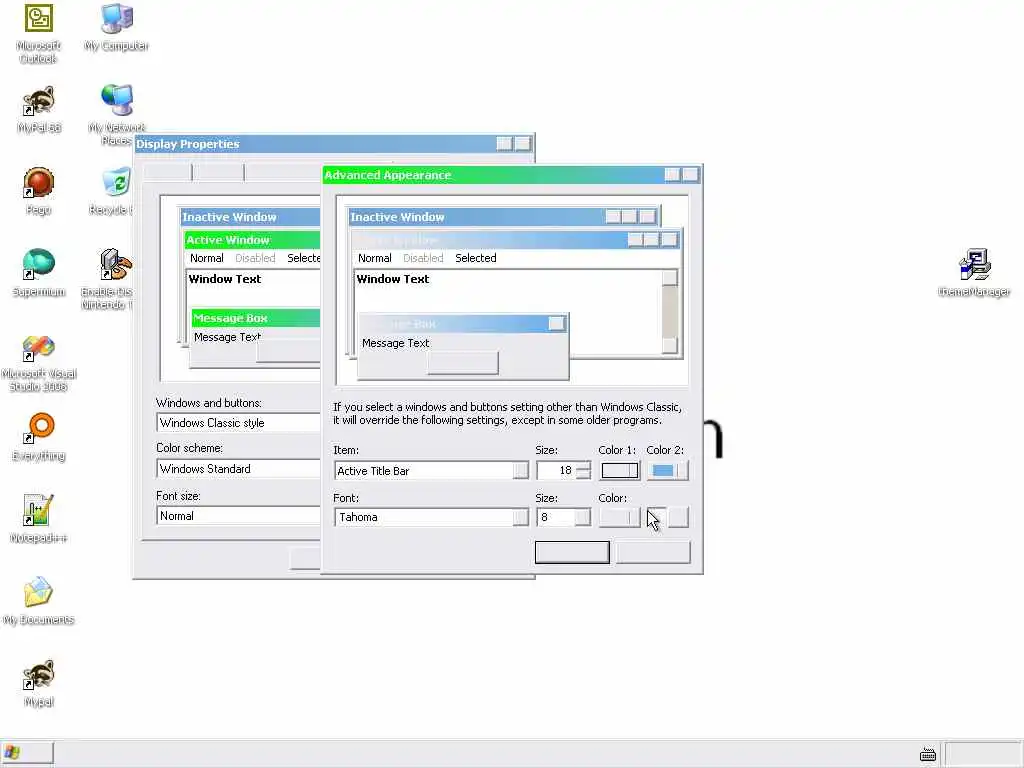Click the Cancel button in Advanced Appearance
This screenshot has width=1024, height=768.
point(653,552)
